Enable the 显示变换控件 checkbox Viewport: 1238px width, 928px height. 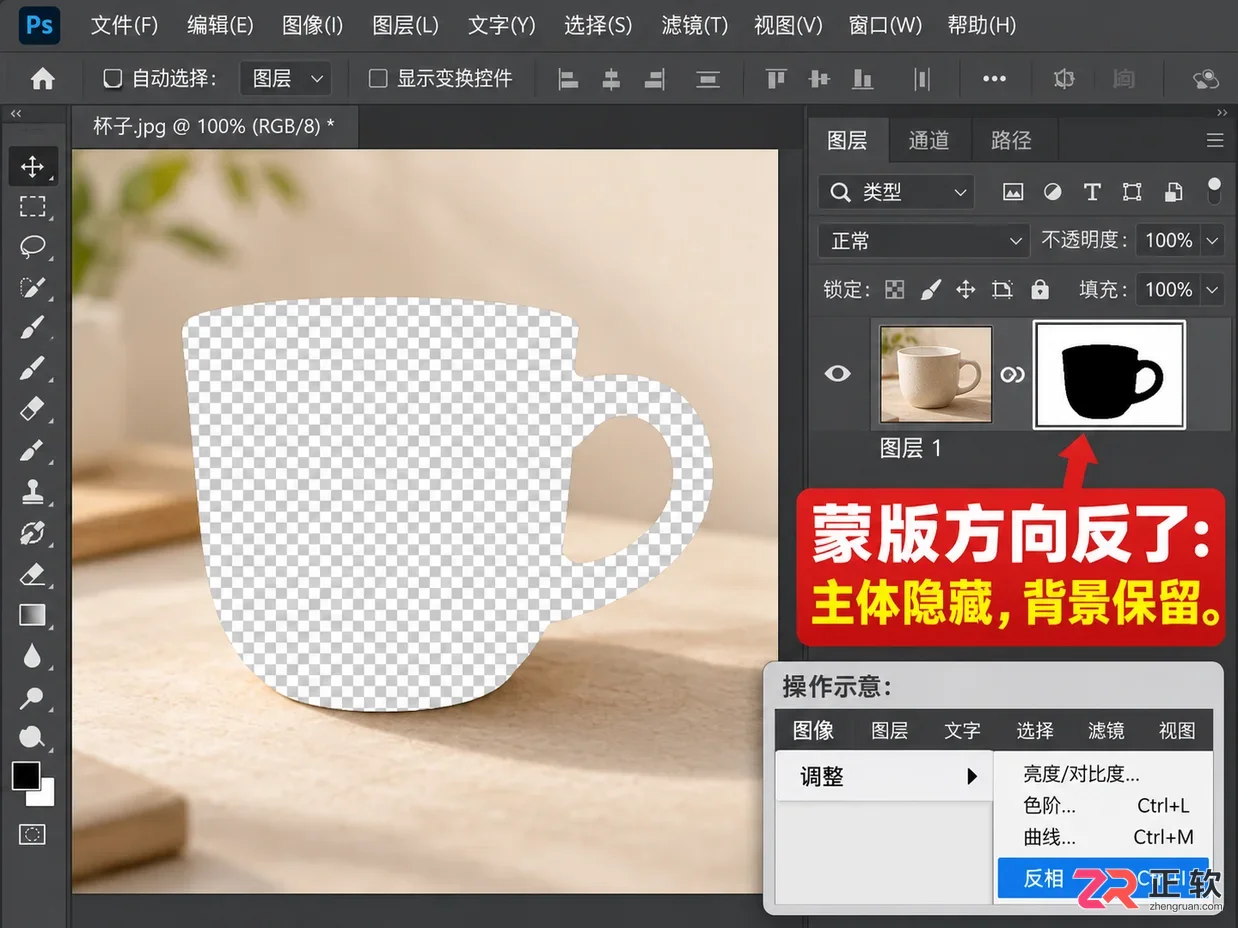[x=378, y=78]
